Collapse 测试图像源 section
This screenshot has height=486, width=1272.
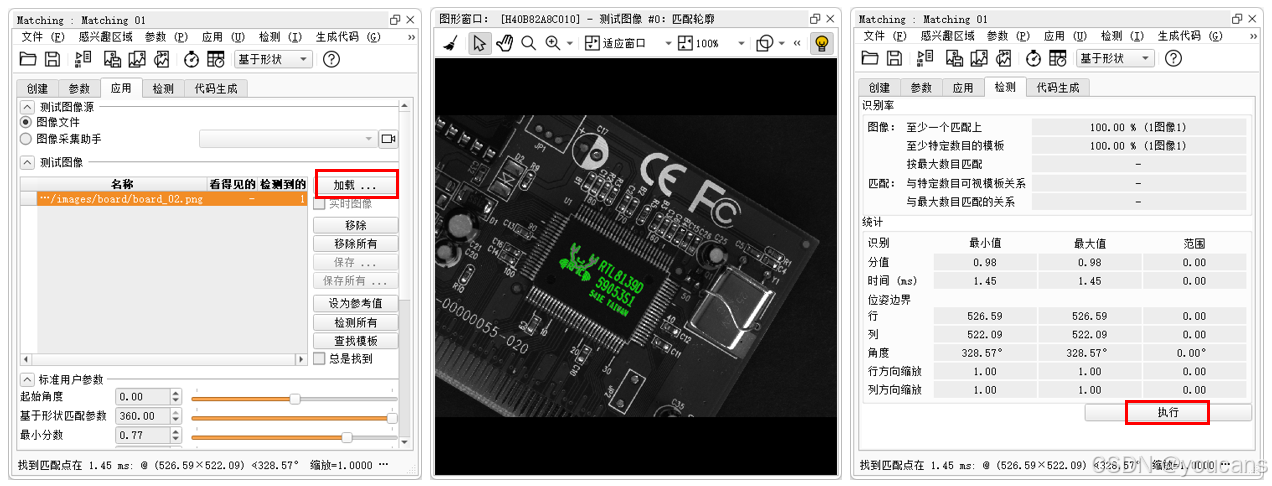pos(27,106)
